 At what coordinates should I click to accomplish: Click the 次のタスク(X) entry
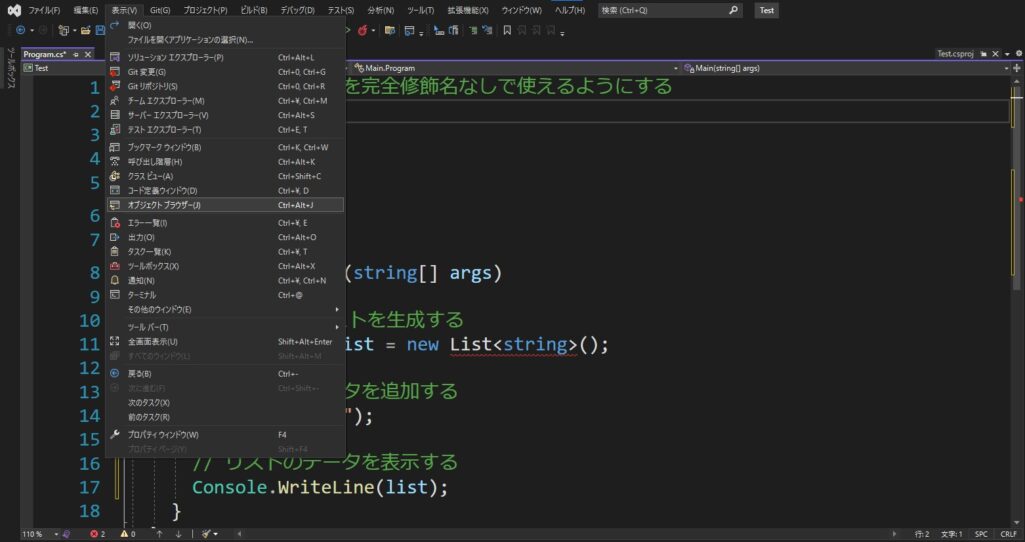[x=225, y=403]
